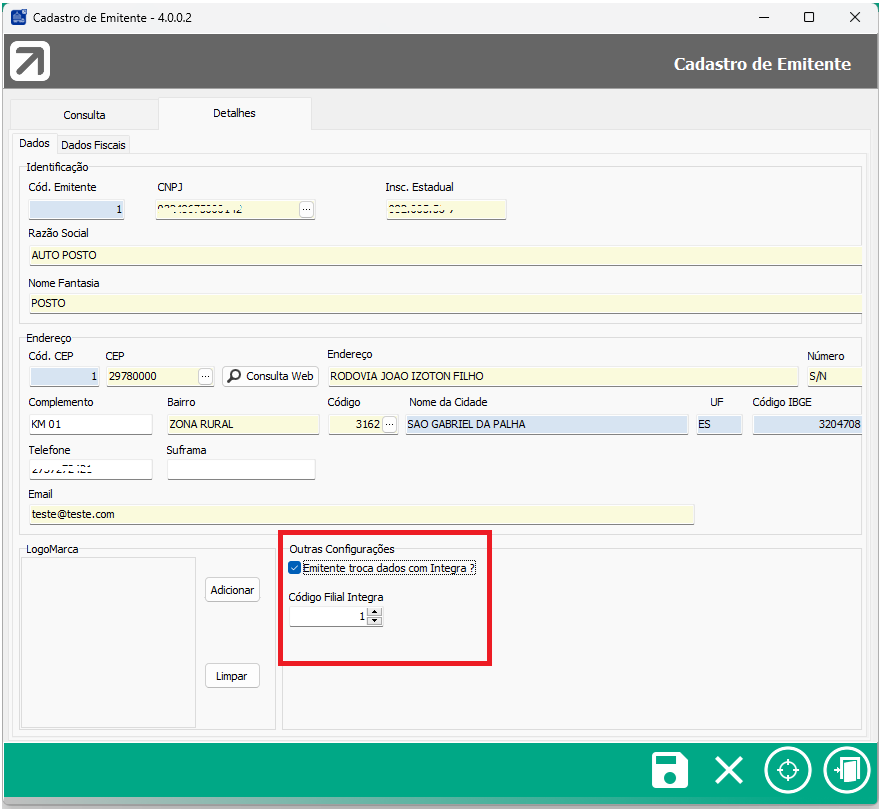The image size is (879, 809).
Task: Click the Limpar logo button
Action: tap(232, 676)
